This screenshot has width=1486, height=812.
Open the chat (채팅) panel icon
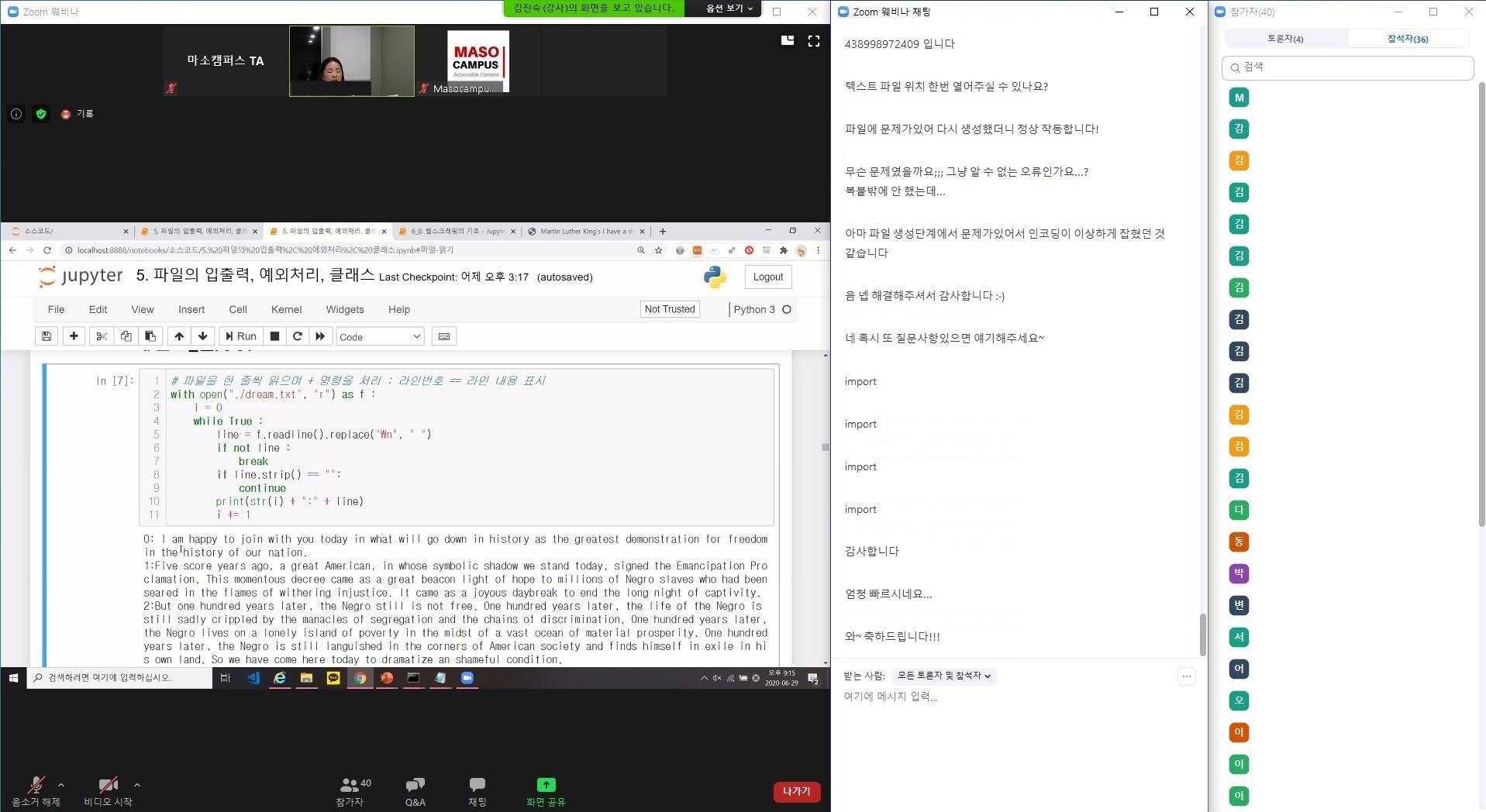[477, 786]
